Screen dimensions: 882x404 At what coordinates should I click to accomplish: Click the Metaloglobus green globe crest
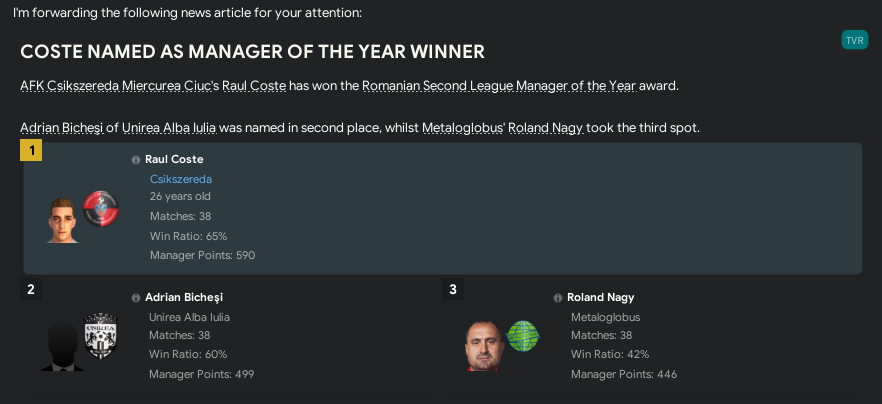(523, 336)
